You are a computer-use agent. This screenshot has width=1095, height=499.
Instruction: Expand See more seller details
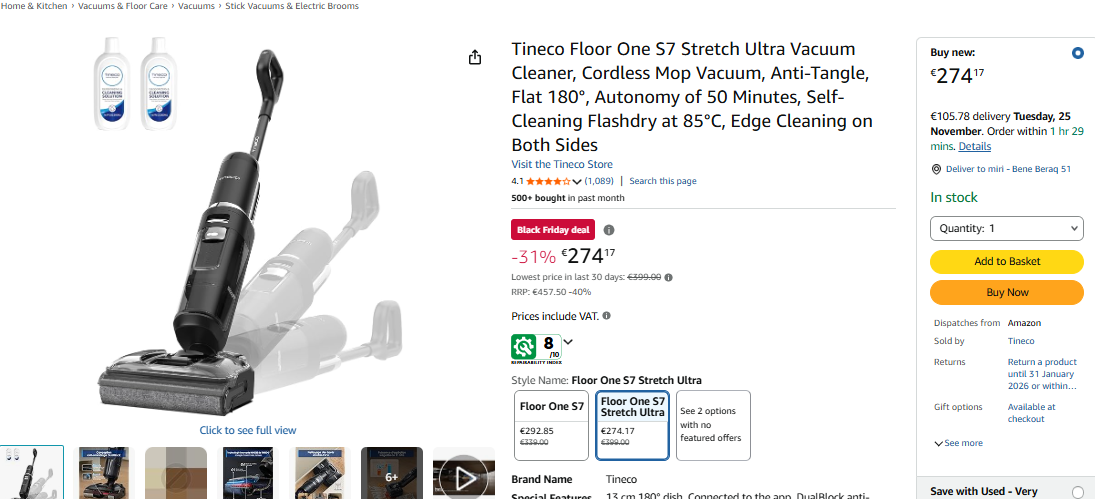958,443
